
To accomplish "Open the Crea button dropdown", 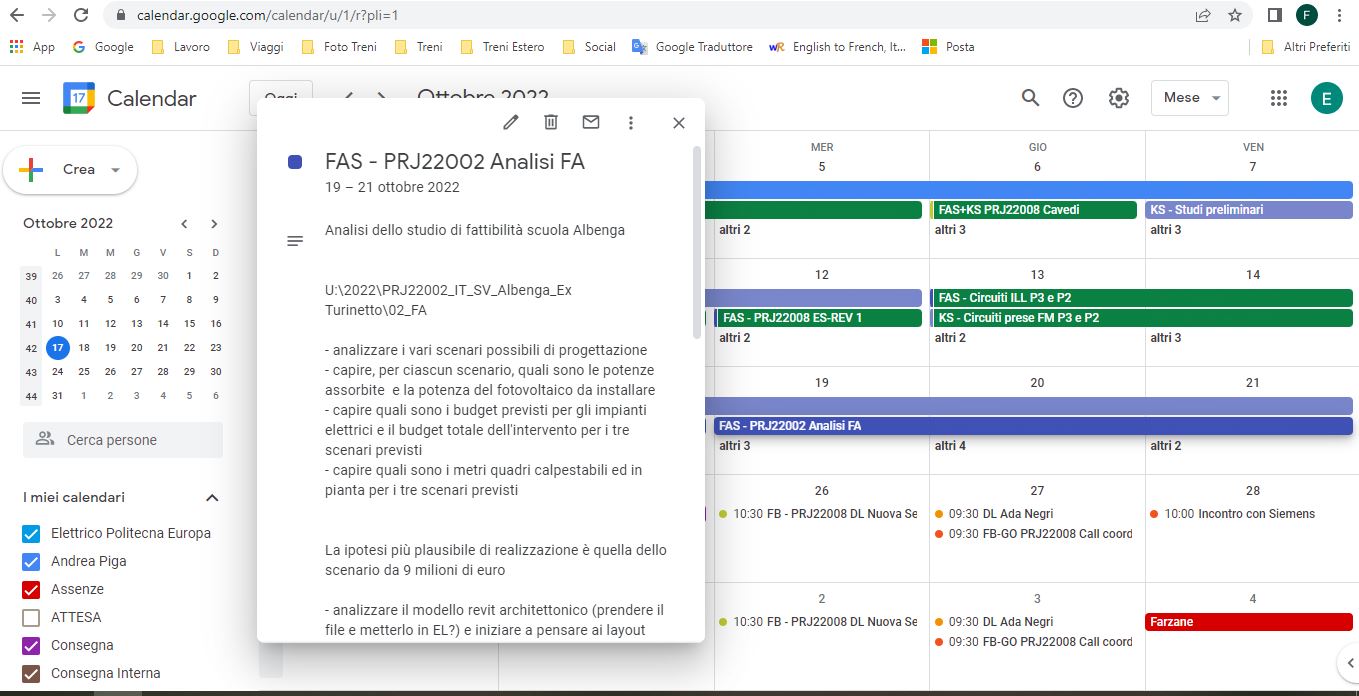I will (x=115, y=170).
